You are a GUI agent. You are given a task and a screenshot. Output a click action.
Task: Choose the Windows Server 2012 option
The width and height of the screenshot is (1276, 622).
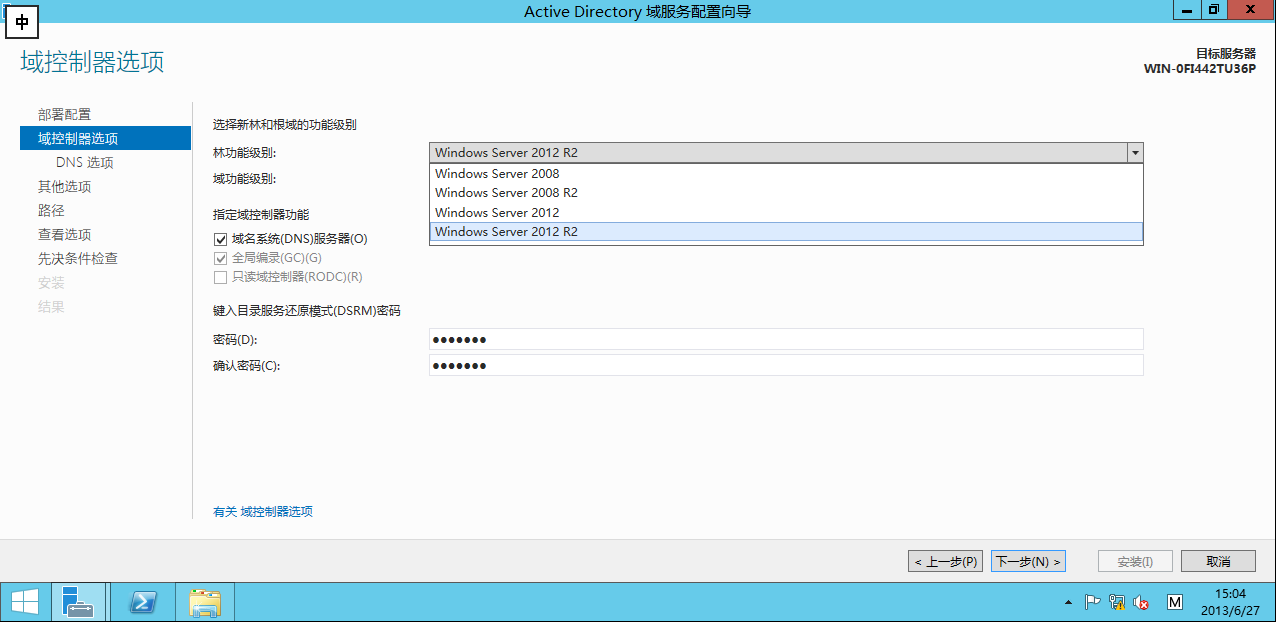(x=786, y=212)
